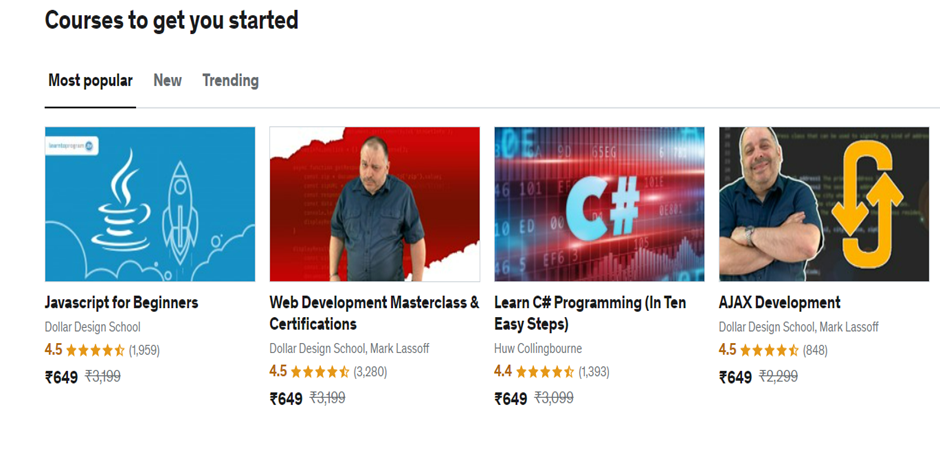940x473 pixels.
Task: Click the AJAX Development course title
Action: click(779, 302)
